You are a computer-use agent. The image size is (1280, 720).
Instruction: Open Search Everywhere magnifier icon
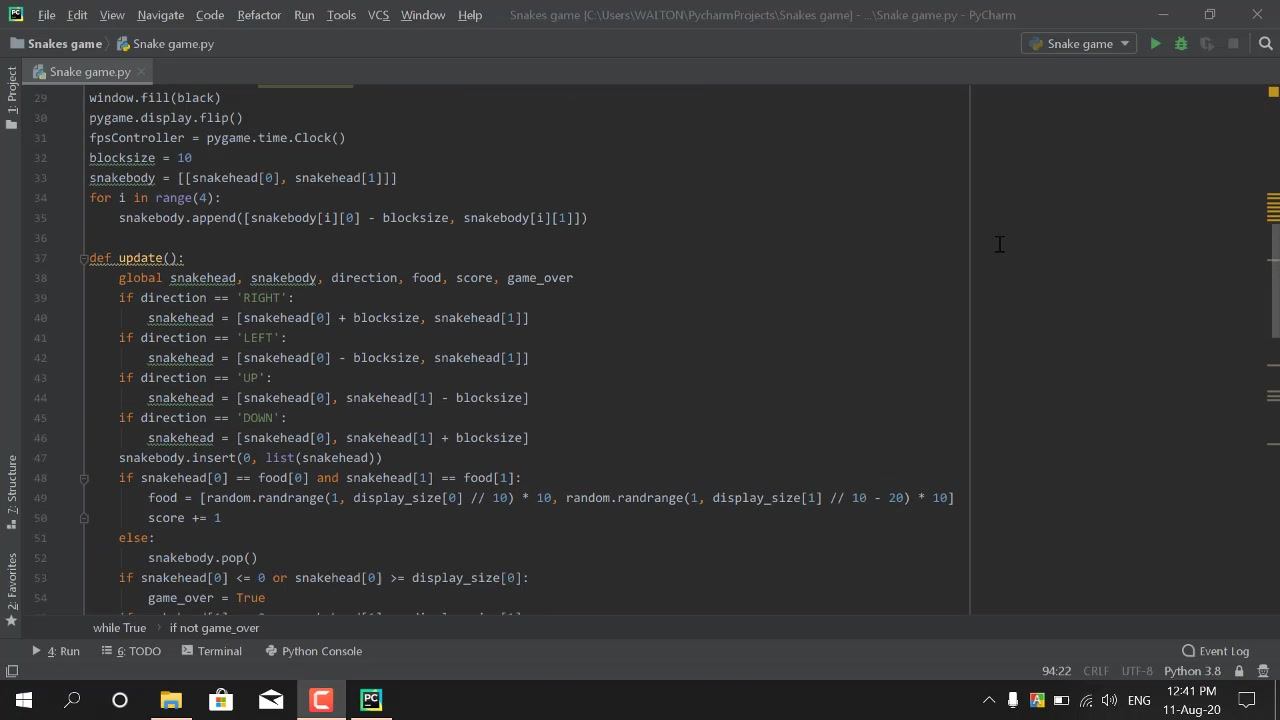point(1265,44)
